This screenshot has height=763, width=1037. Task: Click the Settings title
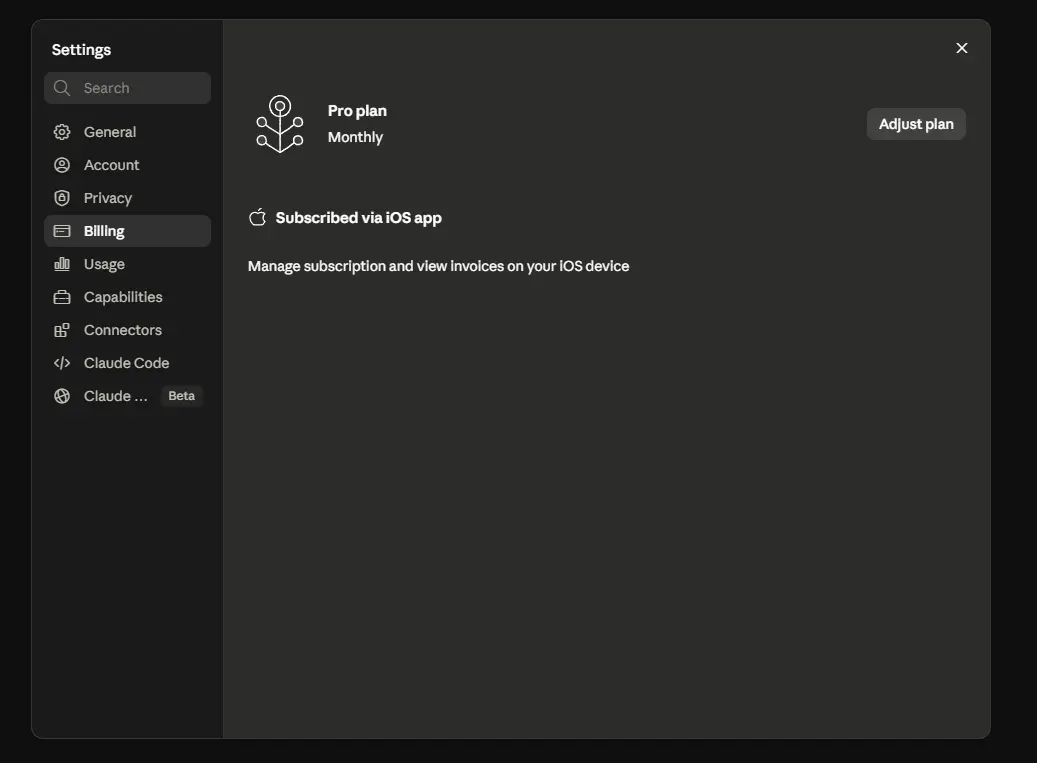coord(81,50)
